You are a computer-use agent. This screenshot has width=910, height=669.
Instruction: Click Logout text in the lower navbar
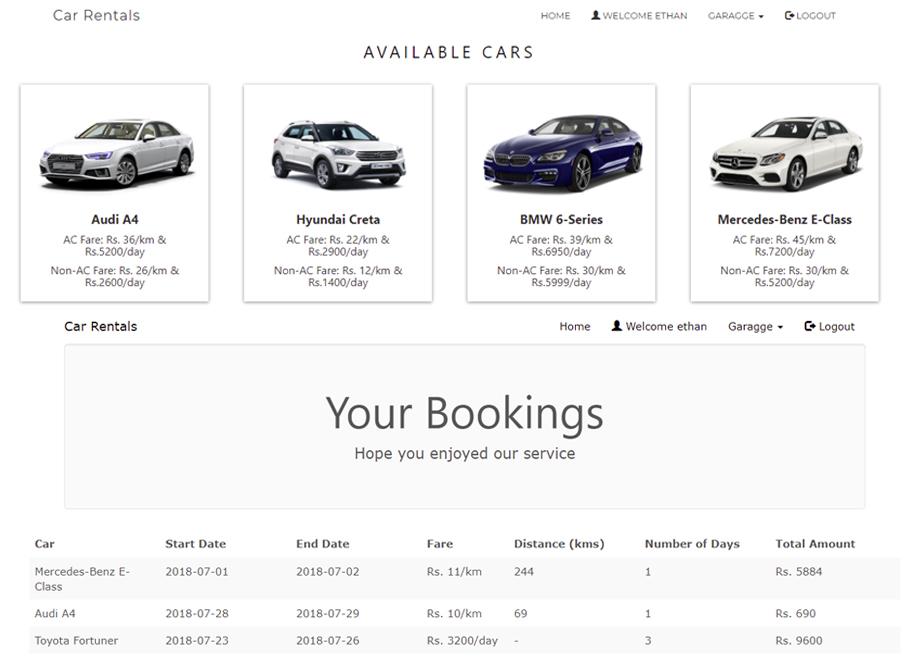[x=836, y=327]
